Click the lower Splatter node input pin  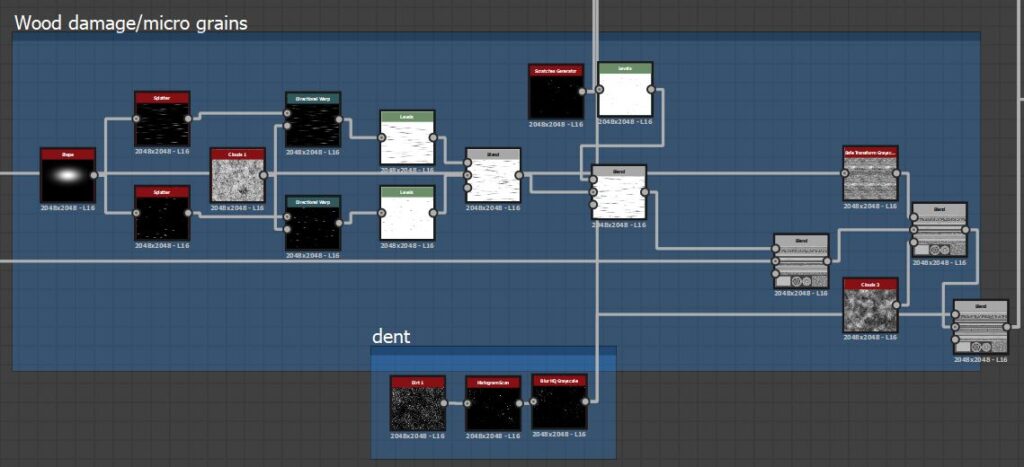(x=136, y=213)
